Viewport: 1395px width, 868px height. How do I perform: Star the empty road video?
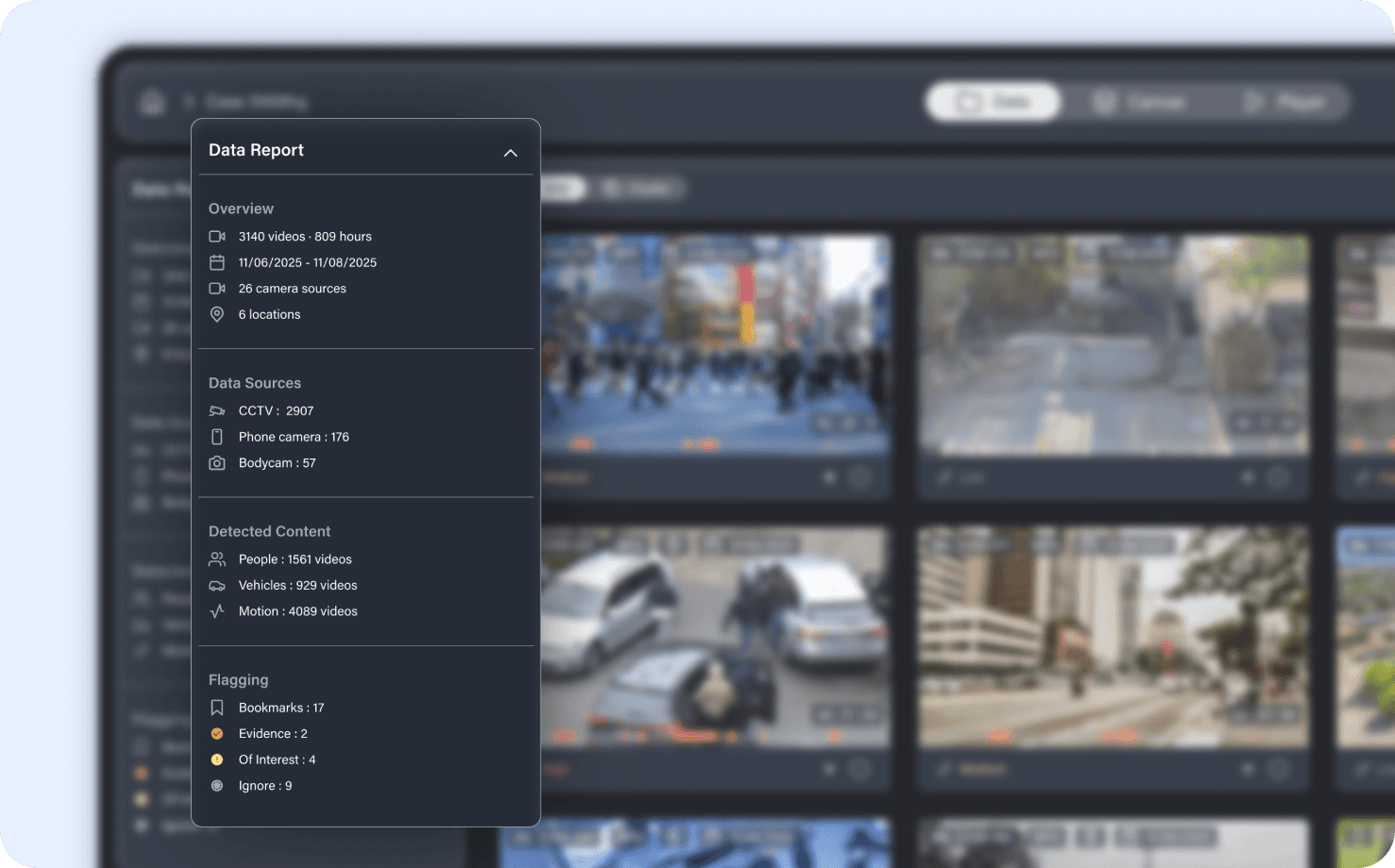pyautogui.click(x=1248, y=478)
